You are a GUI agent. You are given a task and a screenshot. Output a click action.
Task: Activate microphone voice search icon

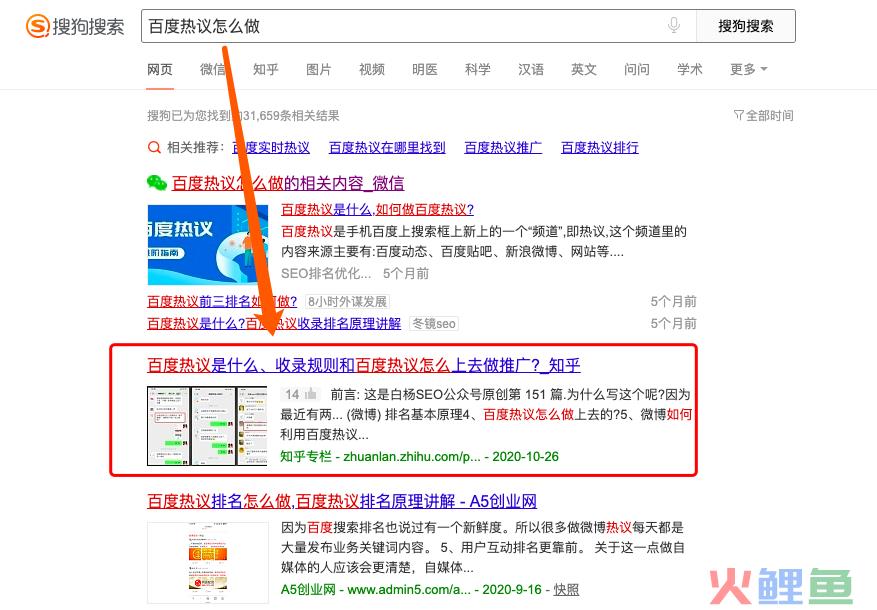point(674,26)
